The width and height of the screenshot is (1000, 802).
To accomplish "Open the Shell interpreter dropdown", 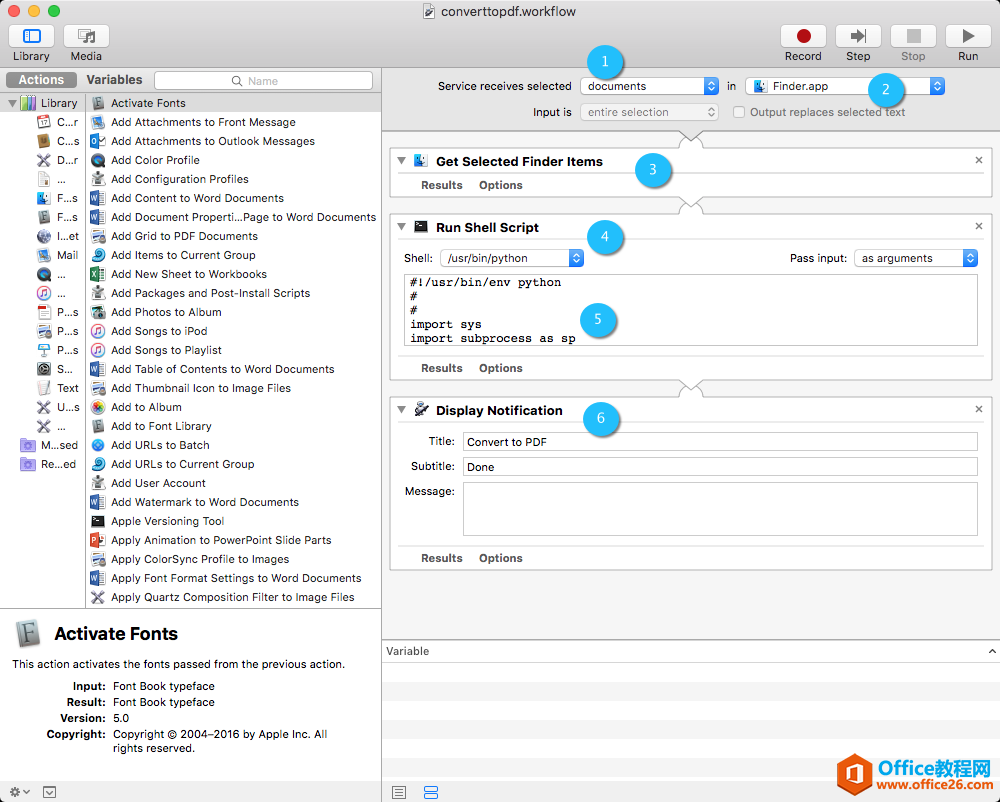I will (512, 258).
